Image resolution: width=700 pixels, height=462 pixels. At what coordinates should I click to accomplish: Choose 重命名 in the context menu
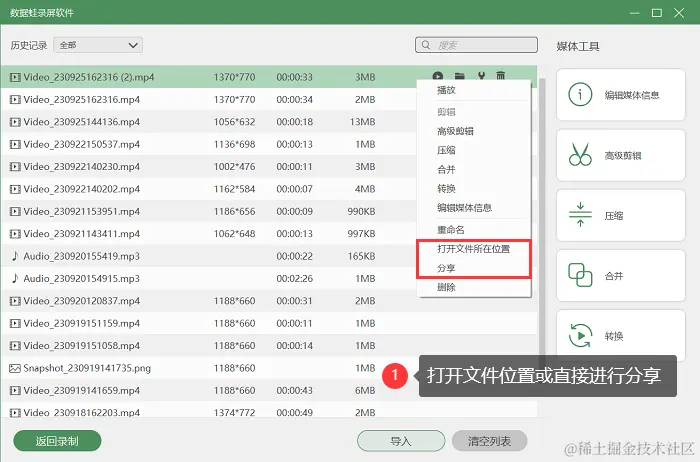point(451,230)
